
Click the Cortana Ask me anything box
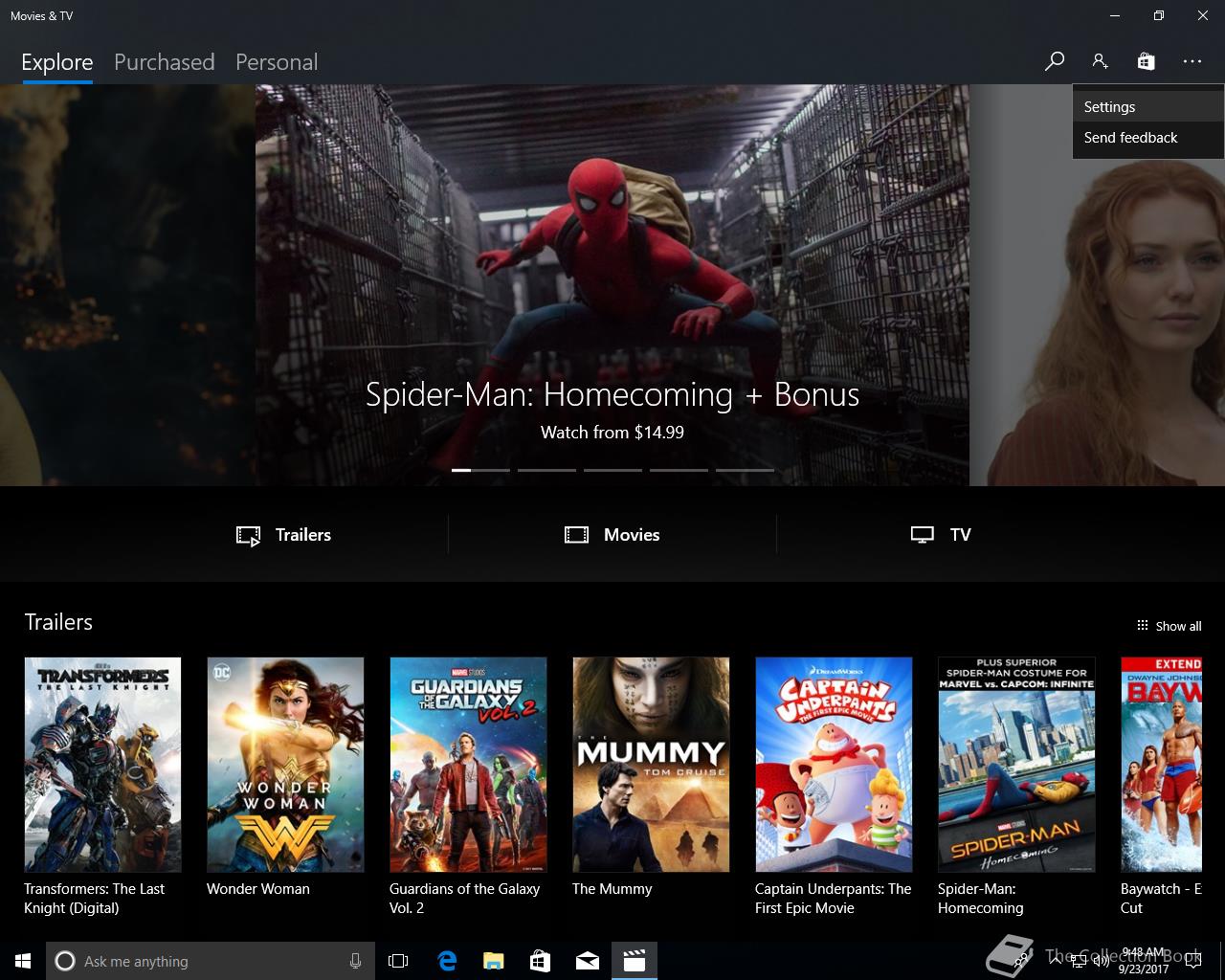pos(210,961)
